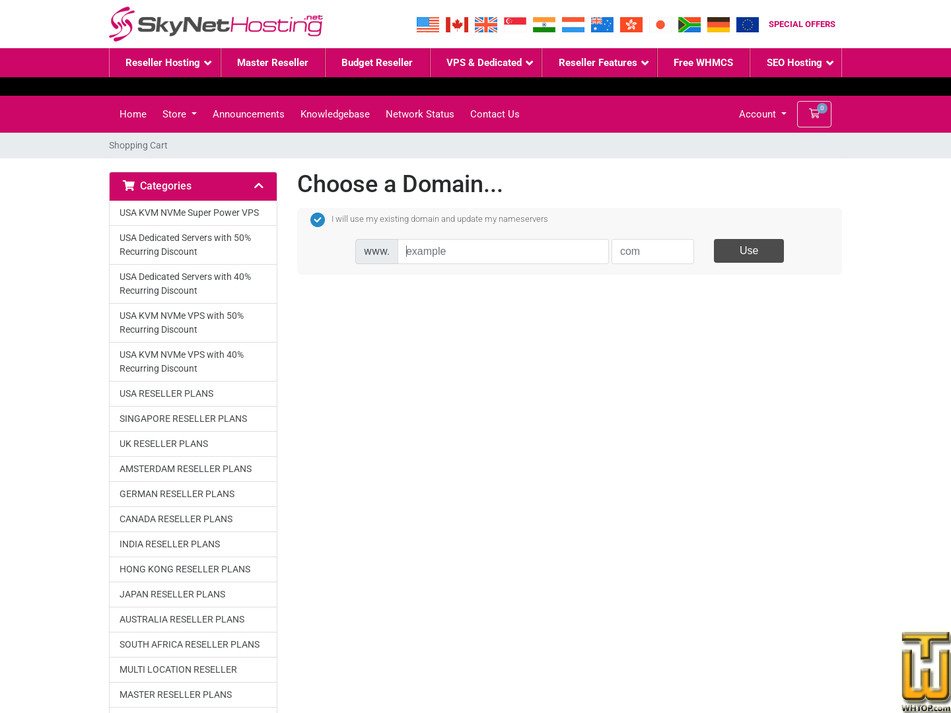Click the Canada flag icon
The image size is (951, 713).
[457, 24]
